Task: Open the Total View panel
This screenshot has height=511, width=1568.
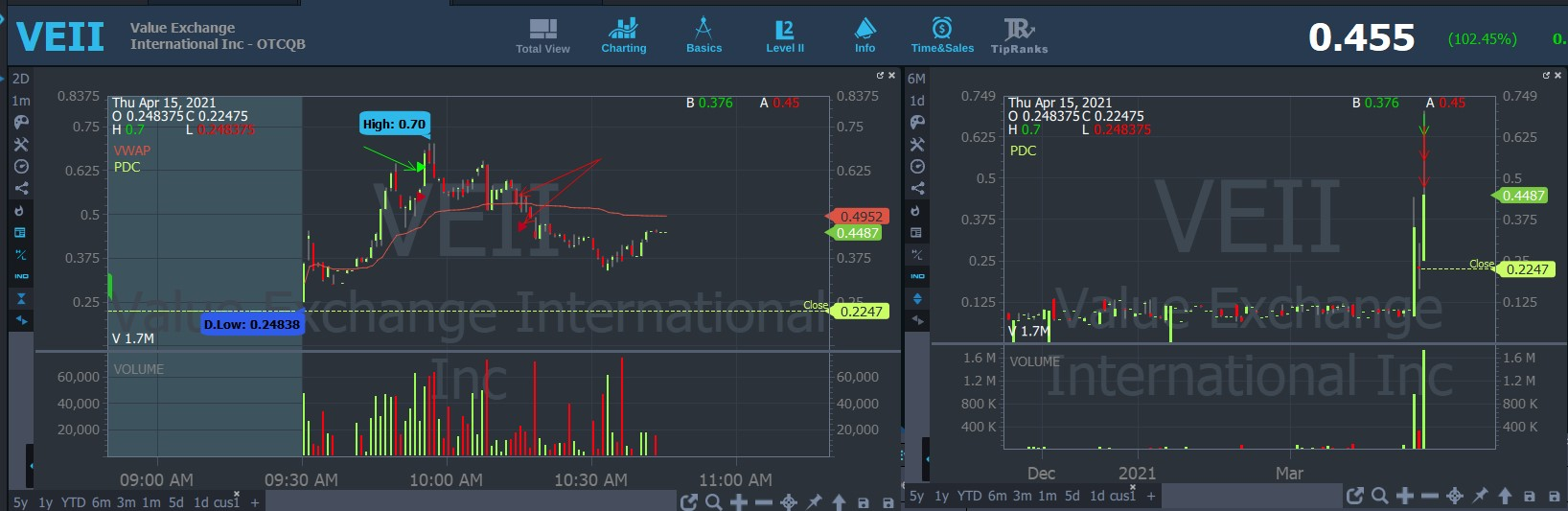Action: tap(542, 35)
